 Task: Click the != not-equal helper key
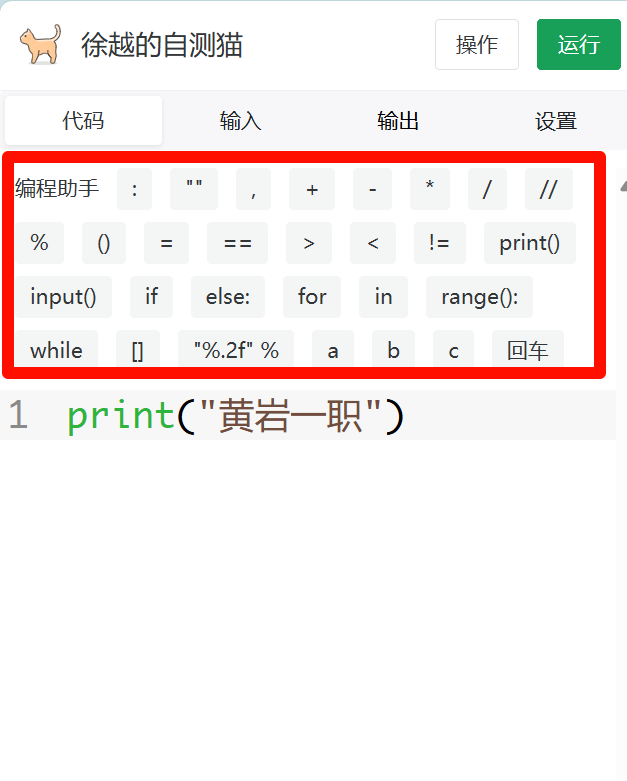438,243
